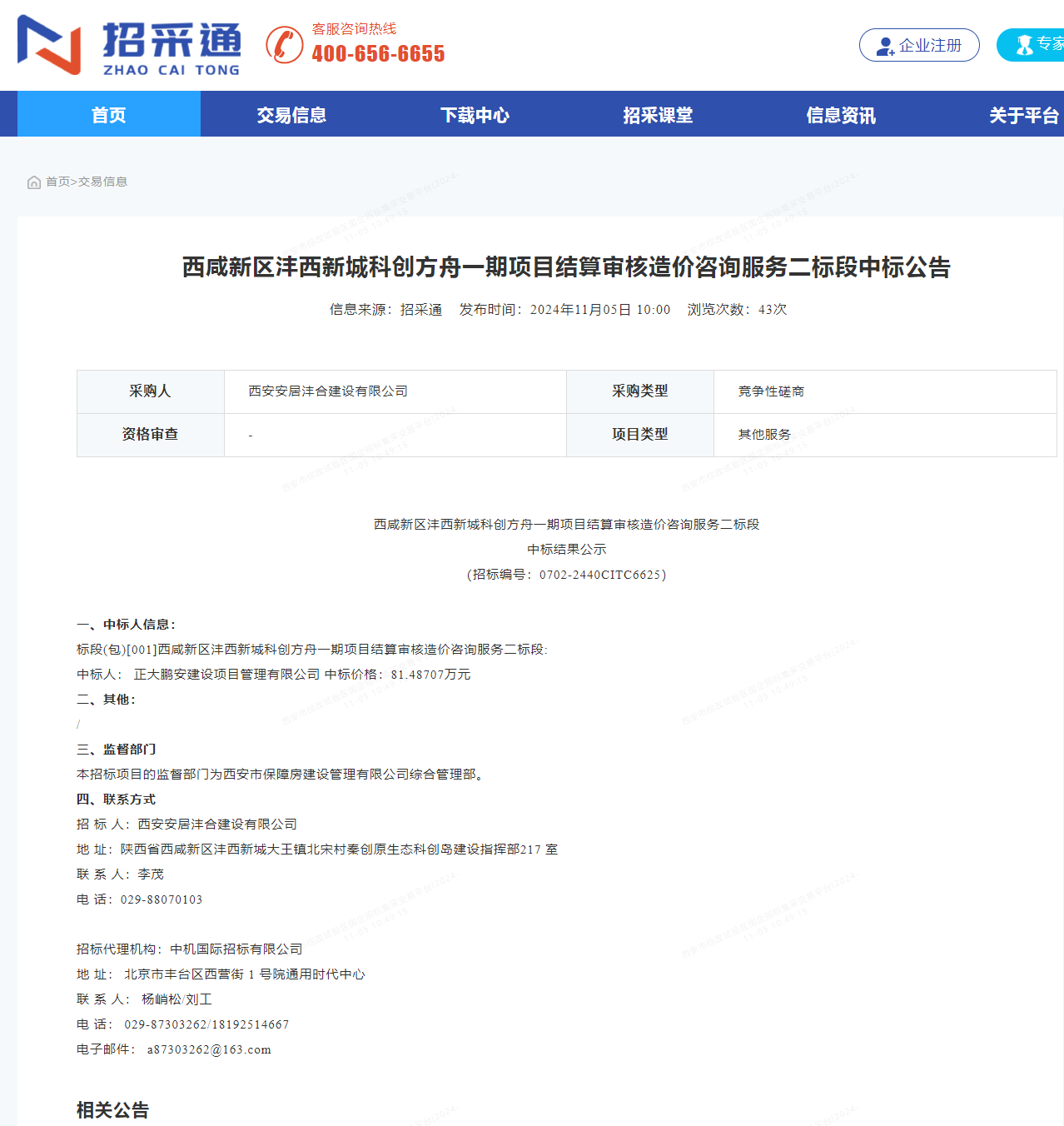Click the 相关公告 section heading
The height and width of the screenshot is (1126, 1064).
pos(113,1110)
